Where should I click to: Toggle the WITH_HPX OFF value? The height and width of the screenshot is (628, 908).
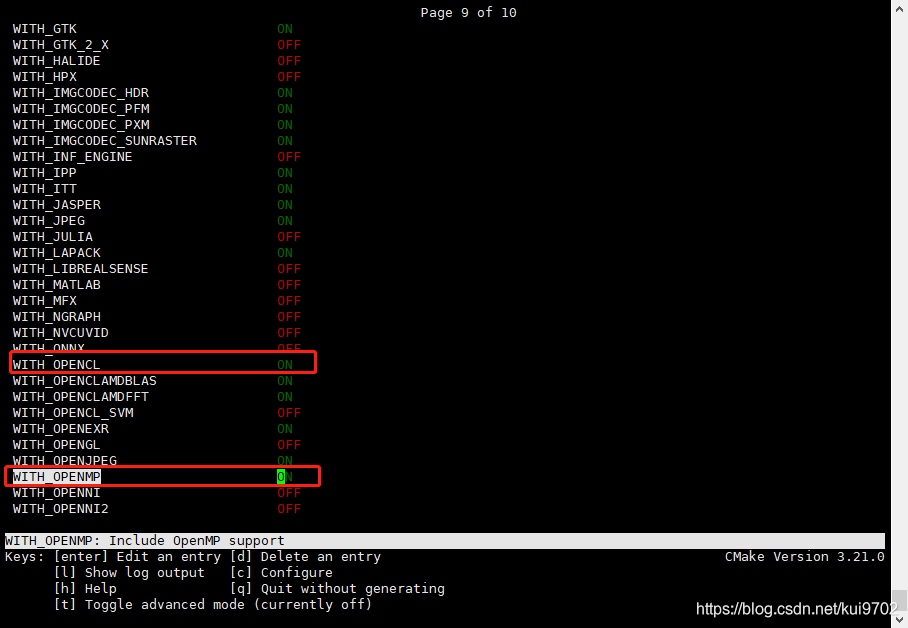(289, 77)
